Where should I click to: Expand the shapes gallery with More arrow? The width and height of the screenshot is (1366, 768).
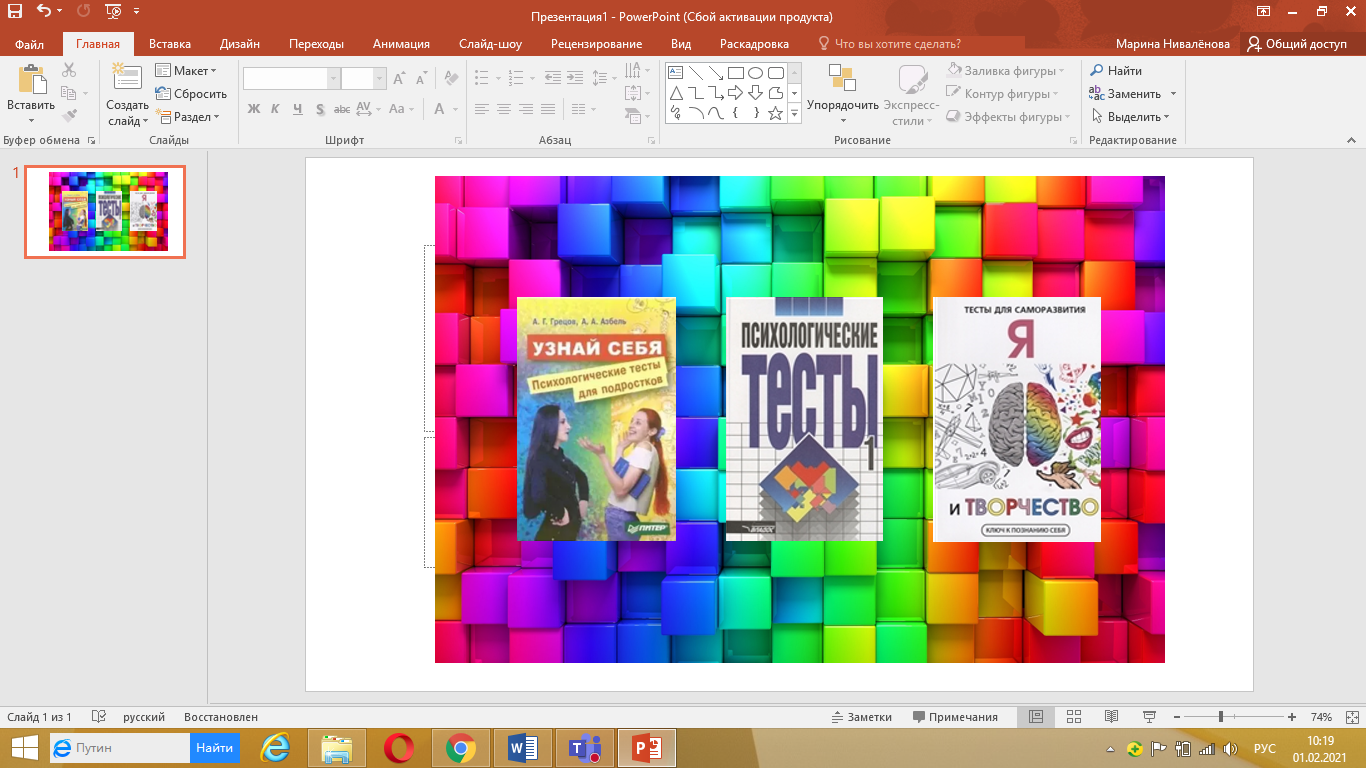tap(795, 114)
